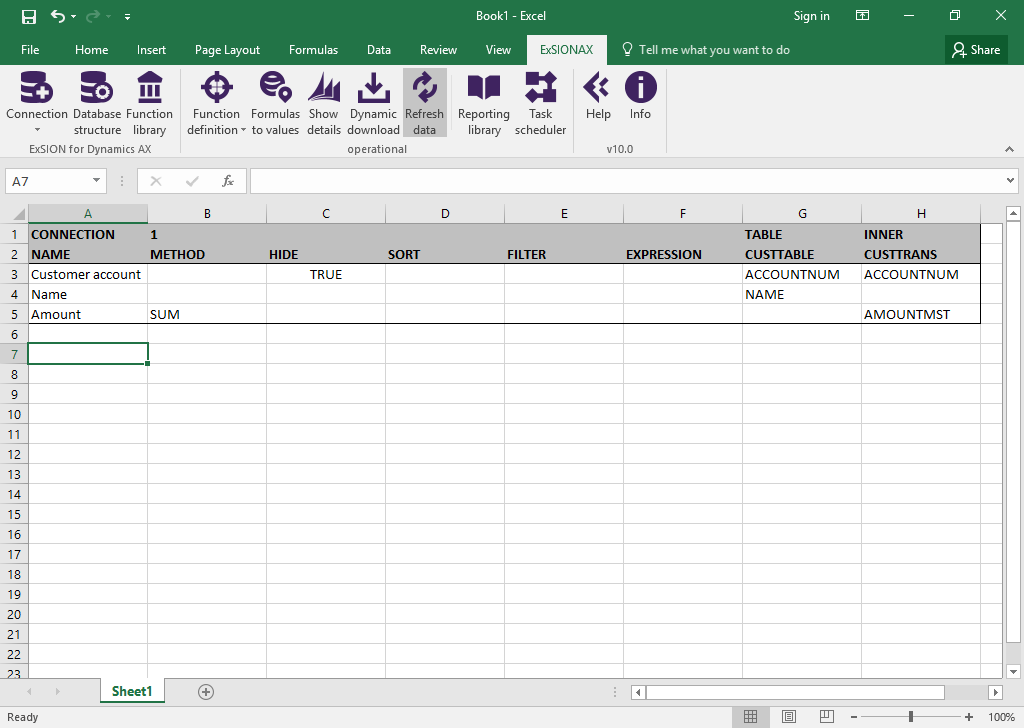This screenshot has height=728, width=1024.
Task: Open the Page Layout tab
Action: coord(227,50)
